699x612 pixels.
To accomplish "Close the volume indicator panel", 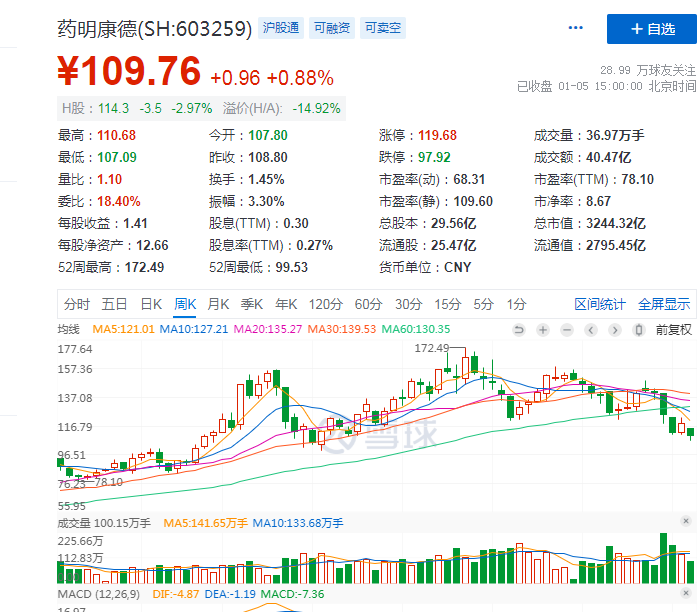I will tap(686, 521).
